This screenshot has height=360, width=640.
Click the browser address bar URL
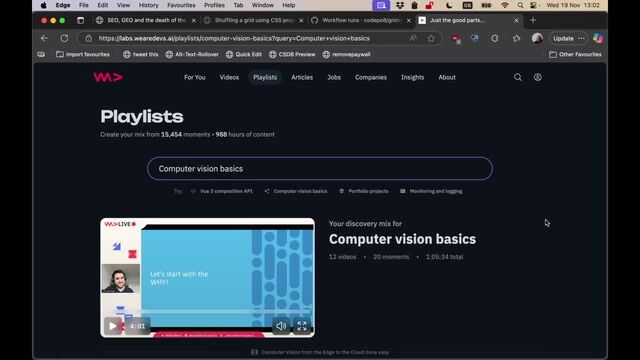pyautogui.click(x=234, y=38)
